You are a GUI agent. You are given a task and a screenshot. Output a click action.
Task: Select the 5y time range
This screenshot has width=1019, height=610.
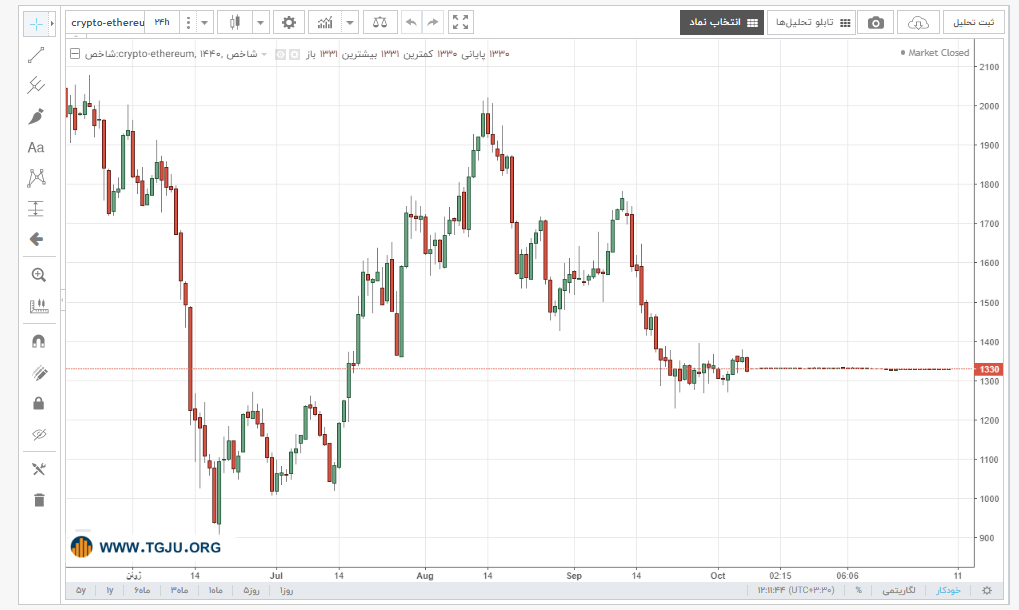point(81,591)
